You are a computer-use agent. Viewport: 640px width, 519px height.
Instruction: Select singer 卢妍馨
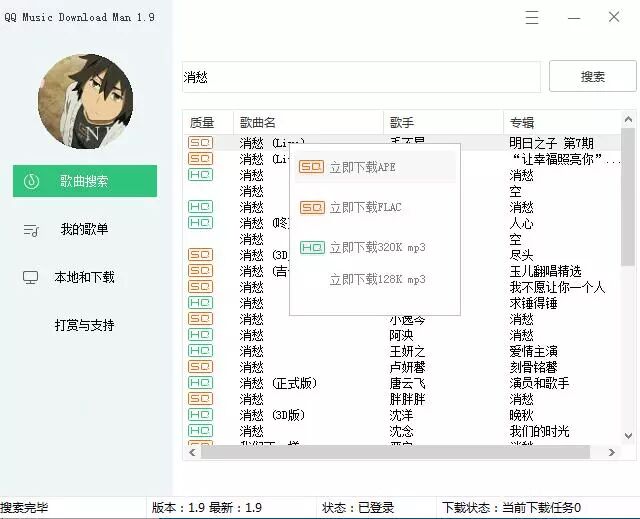407,367
